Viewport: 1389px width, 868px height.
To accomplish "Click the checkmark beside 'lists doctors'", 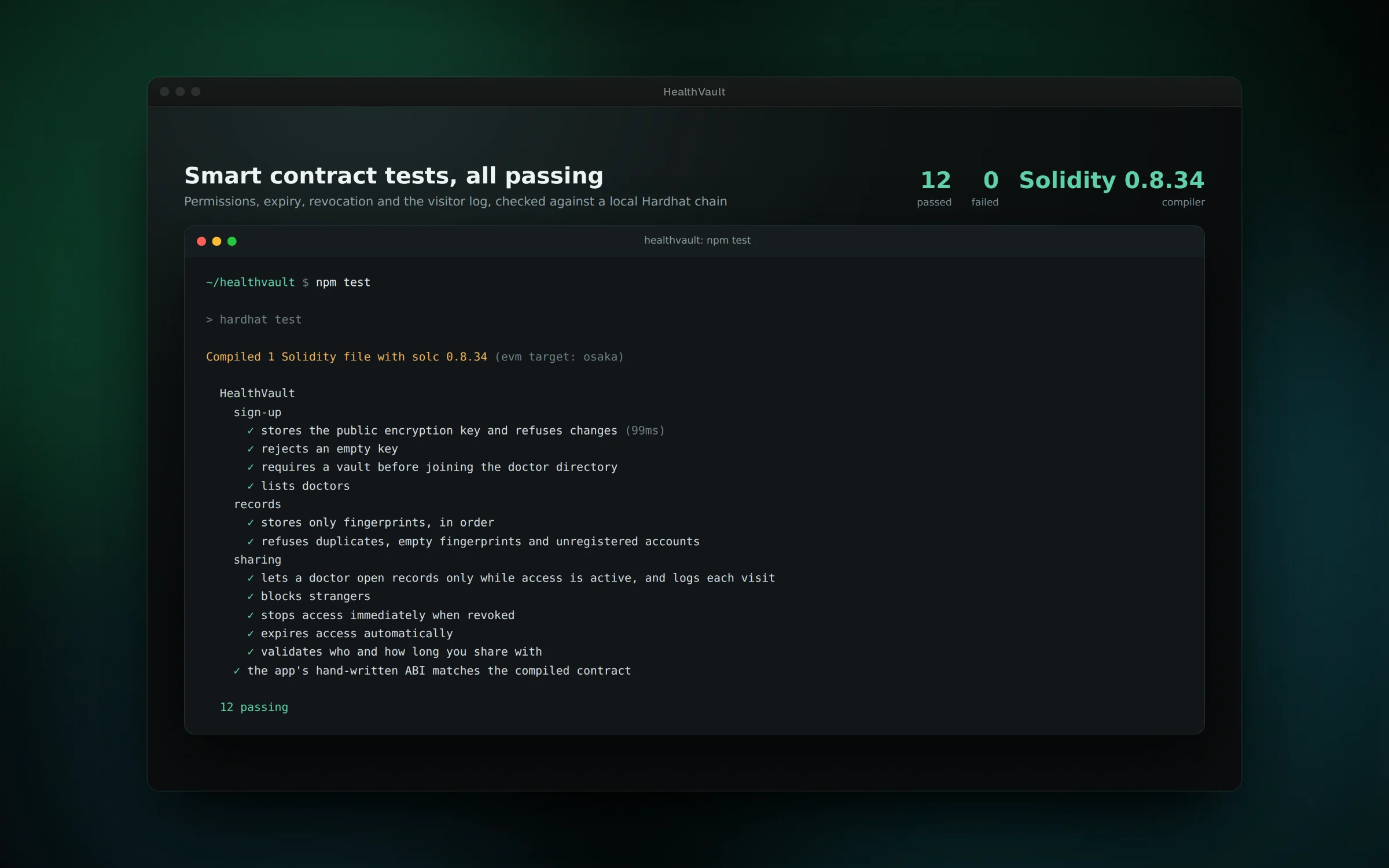I will 251,486.
